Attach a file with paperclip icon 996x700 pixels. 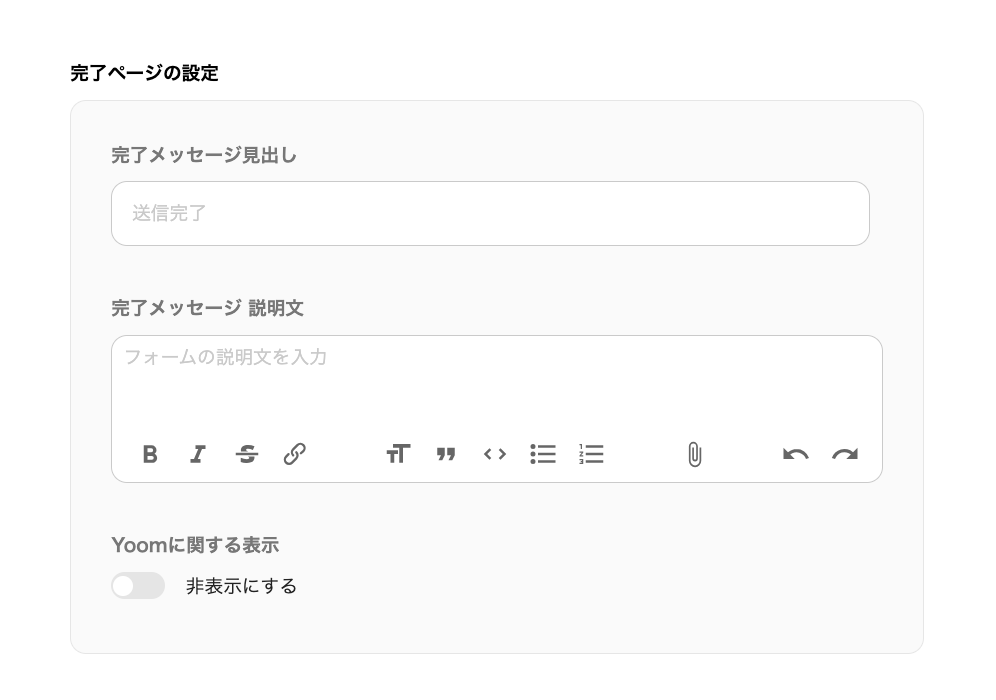694,455
